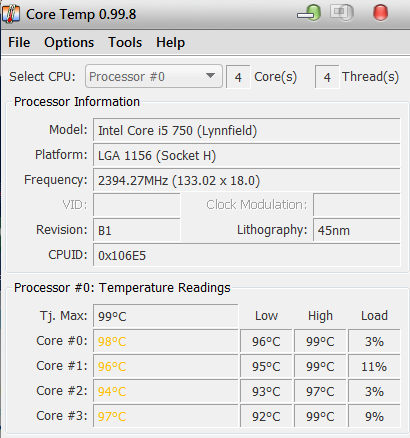410x438 pixels.
Task: Open the Help menu
Action: 170,43
